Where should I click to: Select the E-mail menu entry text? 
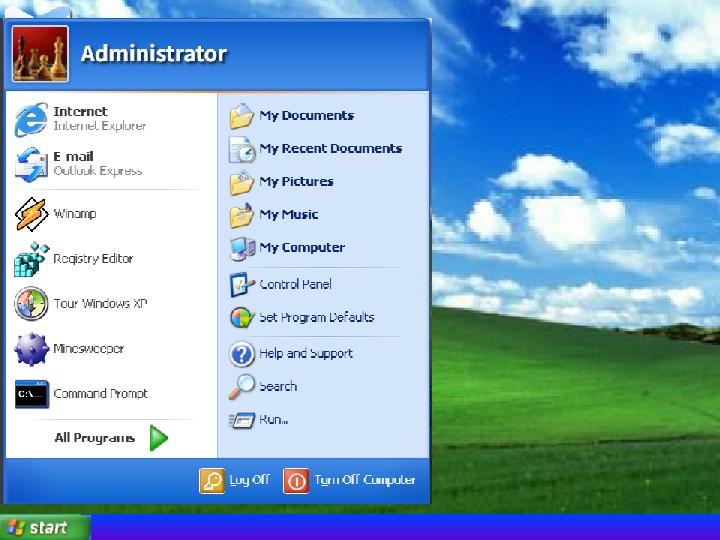[73, 157]
